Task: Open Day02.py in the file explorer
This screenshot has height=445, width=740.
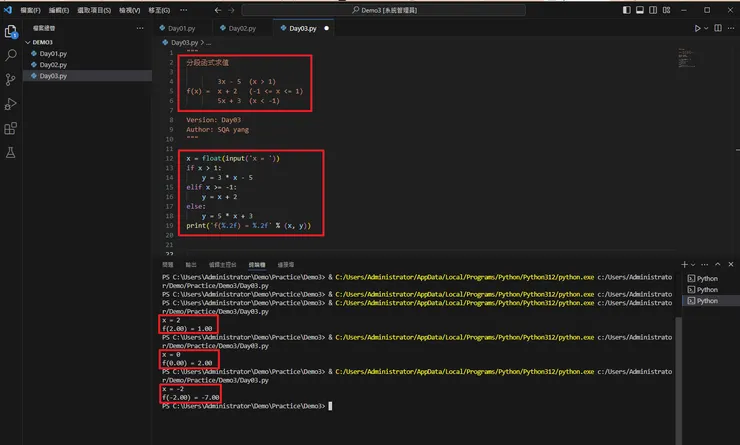Action: (x=53, y=65)
